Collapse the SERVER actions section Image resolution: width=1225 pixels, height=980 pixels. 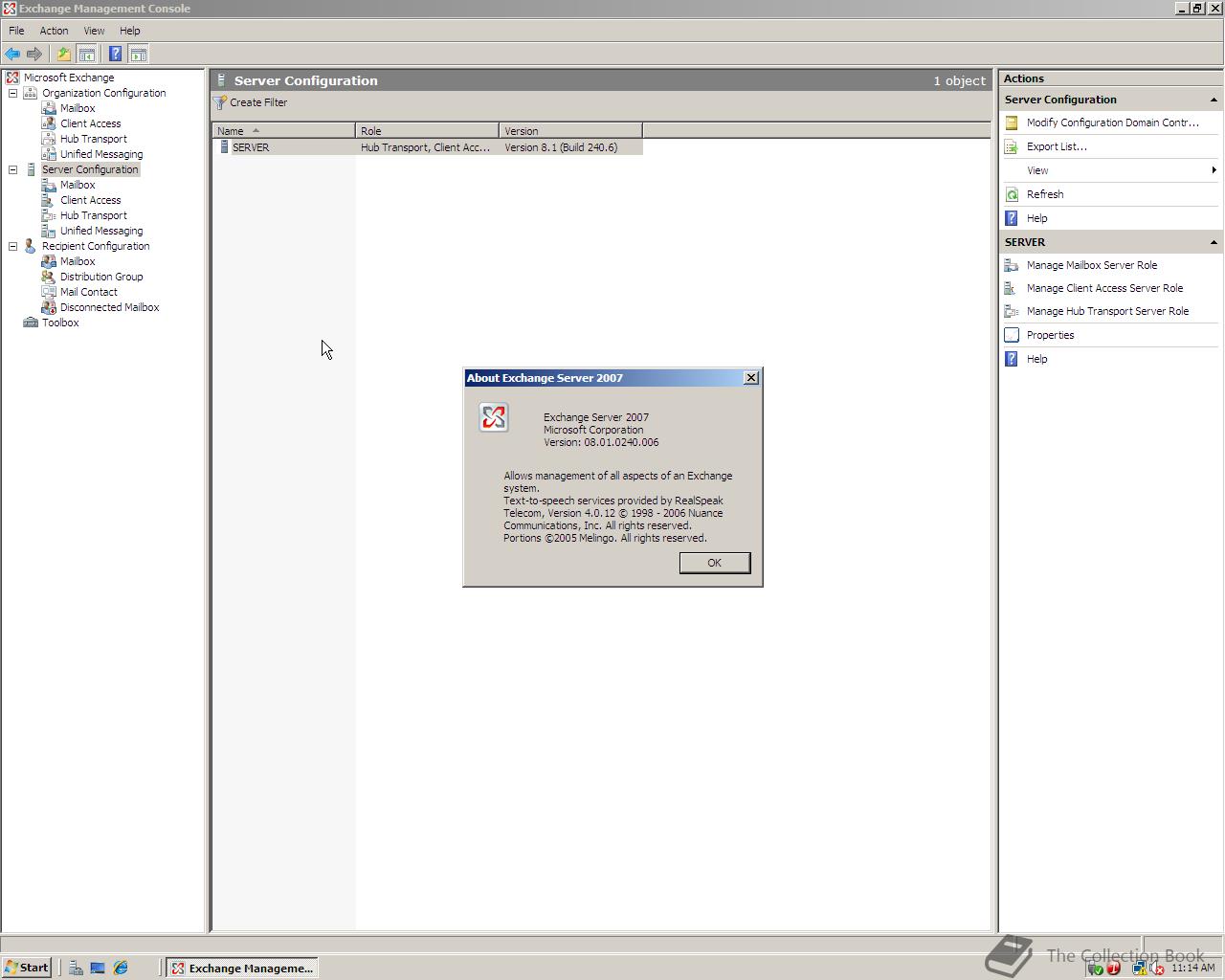pos(1214,242)
